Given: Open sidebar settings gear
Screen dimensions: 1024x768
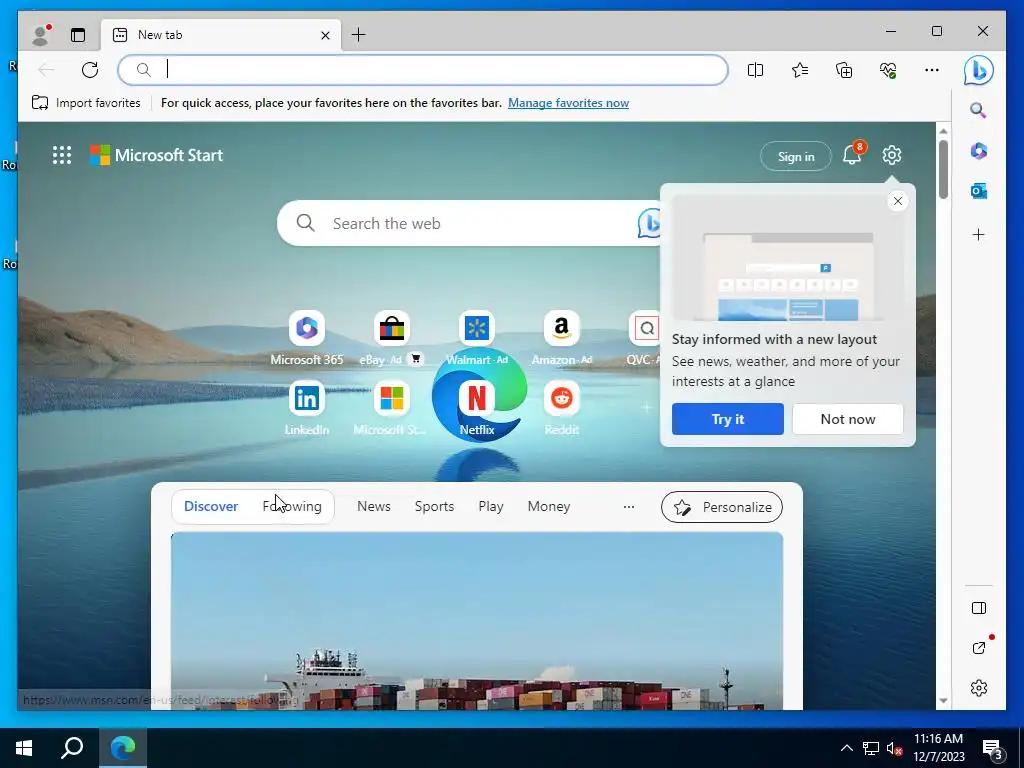Looking at the screenshot, I should 978,688.
